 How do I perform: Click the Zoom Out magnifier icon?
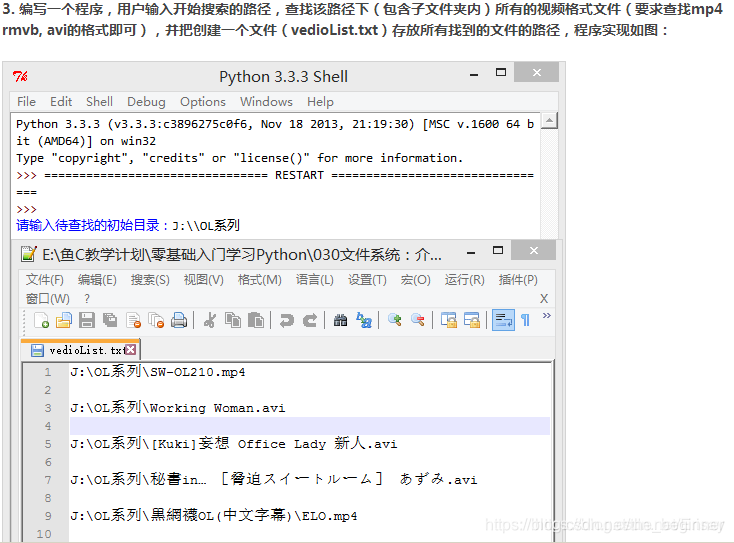tap(418, 321)
